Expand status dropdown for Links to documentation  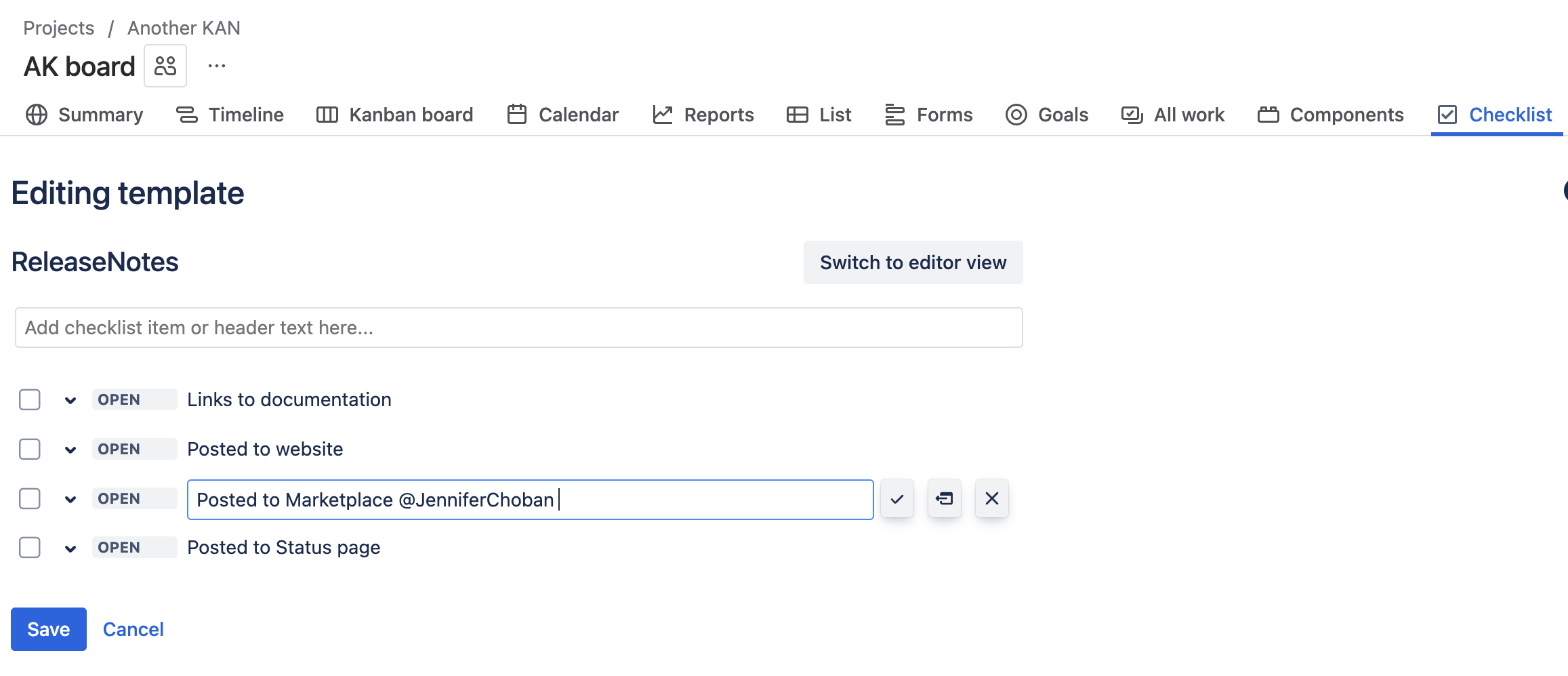click(x=70, y=401)
